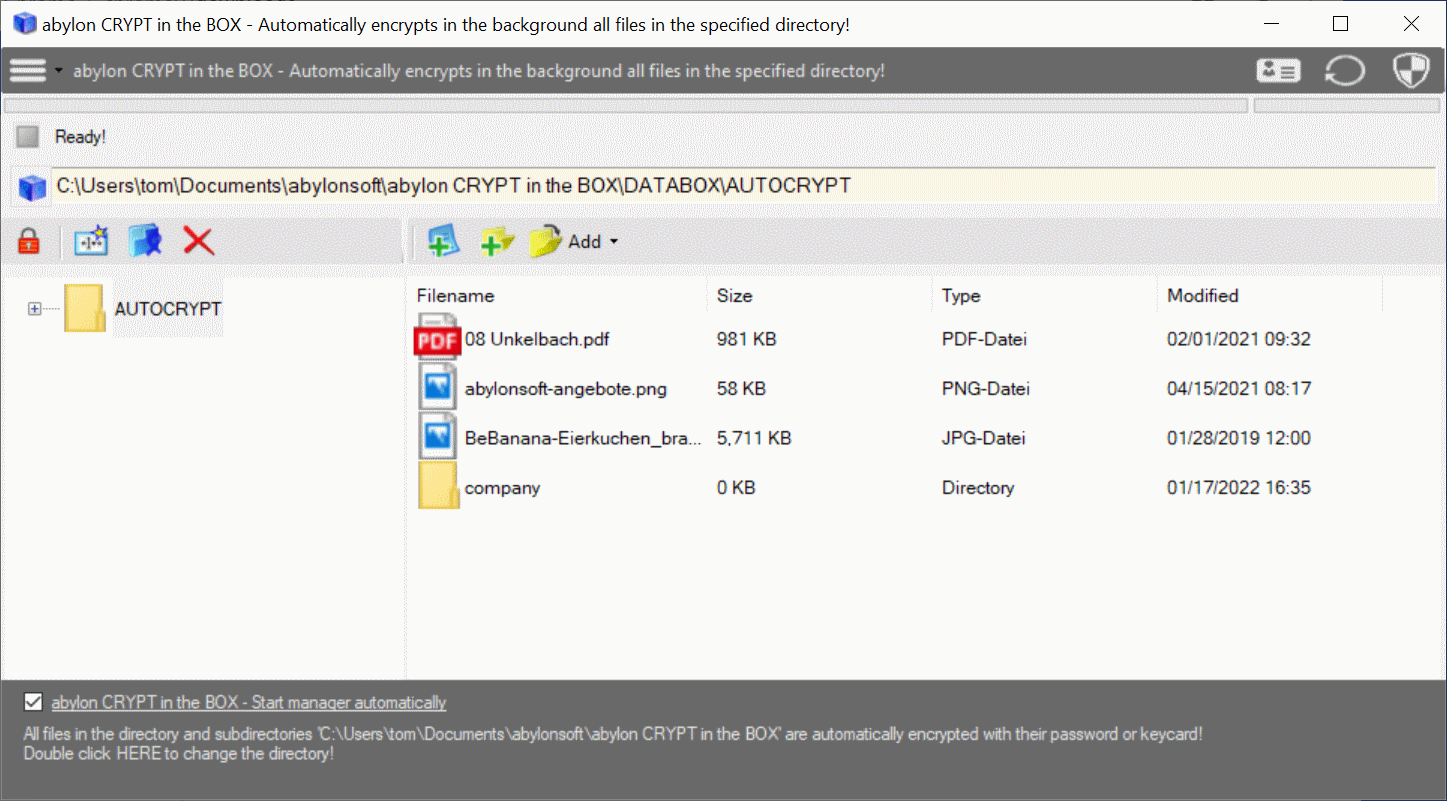The height and width of the screenshot is (801, 1447).
Task: Click the 58 KB size cell
Action: (x=741, y=388)
